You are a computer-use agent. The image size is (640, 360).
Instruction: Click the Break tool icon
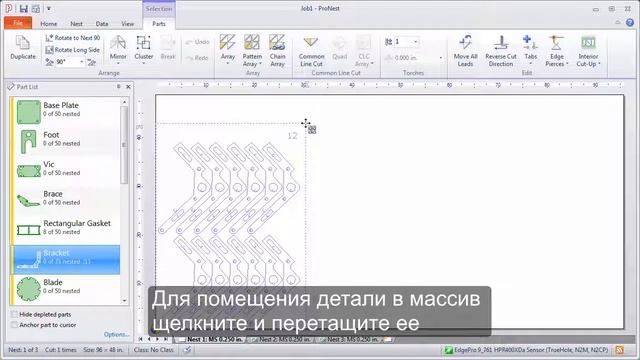(168, 43)
